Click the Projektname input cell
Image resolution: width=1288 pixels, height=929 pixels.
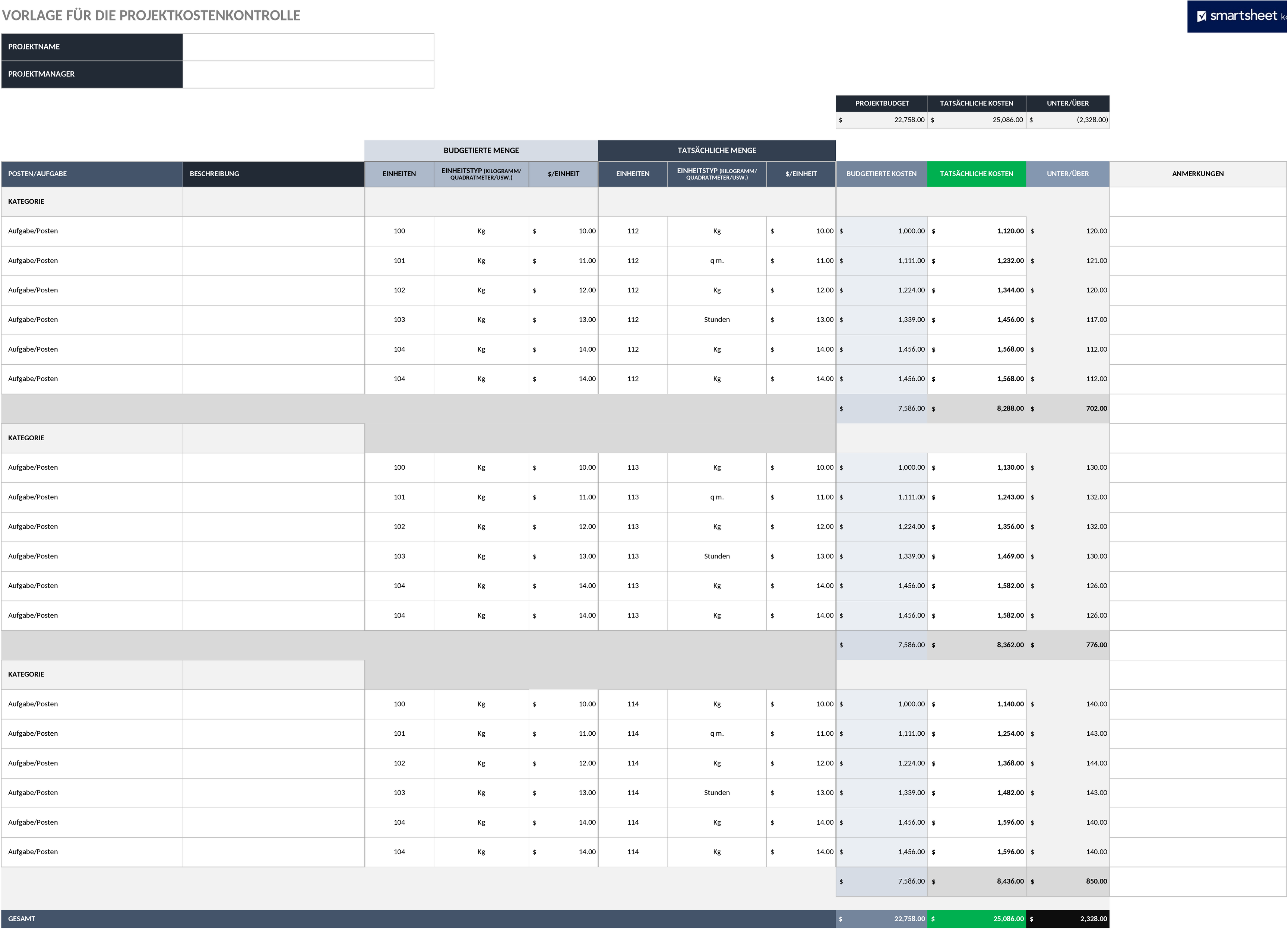point(308,47)
